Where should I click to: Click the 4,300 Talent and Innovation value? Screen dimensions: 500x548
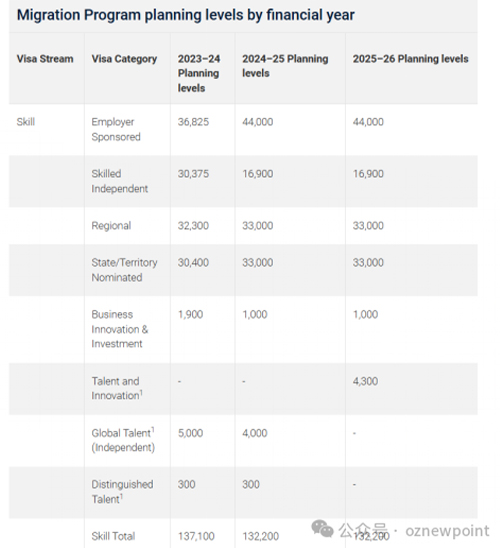pos(365,381)
